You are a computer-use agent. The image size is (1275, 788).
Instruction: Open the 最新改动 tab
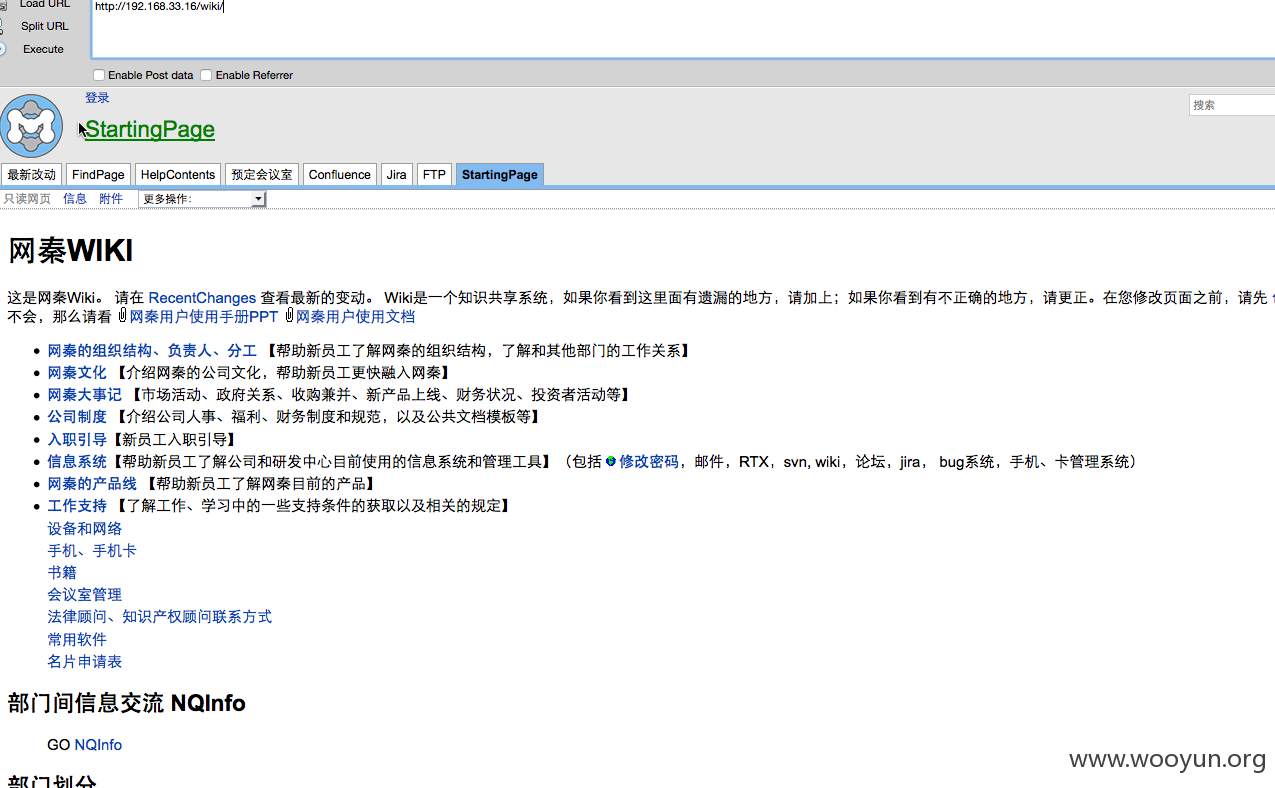[x=32, y=174]
